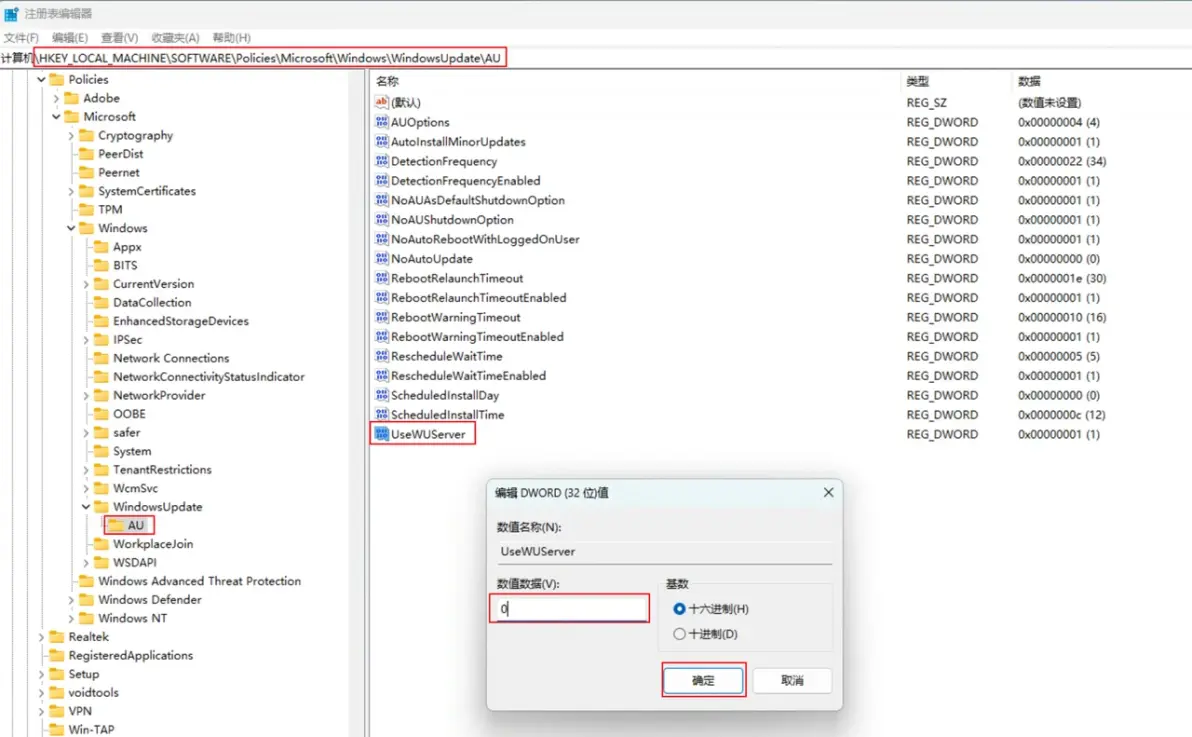The width and height of the screenshot is (1192, 737).
Task: Click the DataCollection folder icon
Action: click(x=101, y=303)
